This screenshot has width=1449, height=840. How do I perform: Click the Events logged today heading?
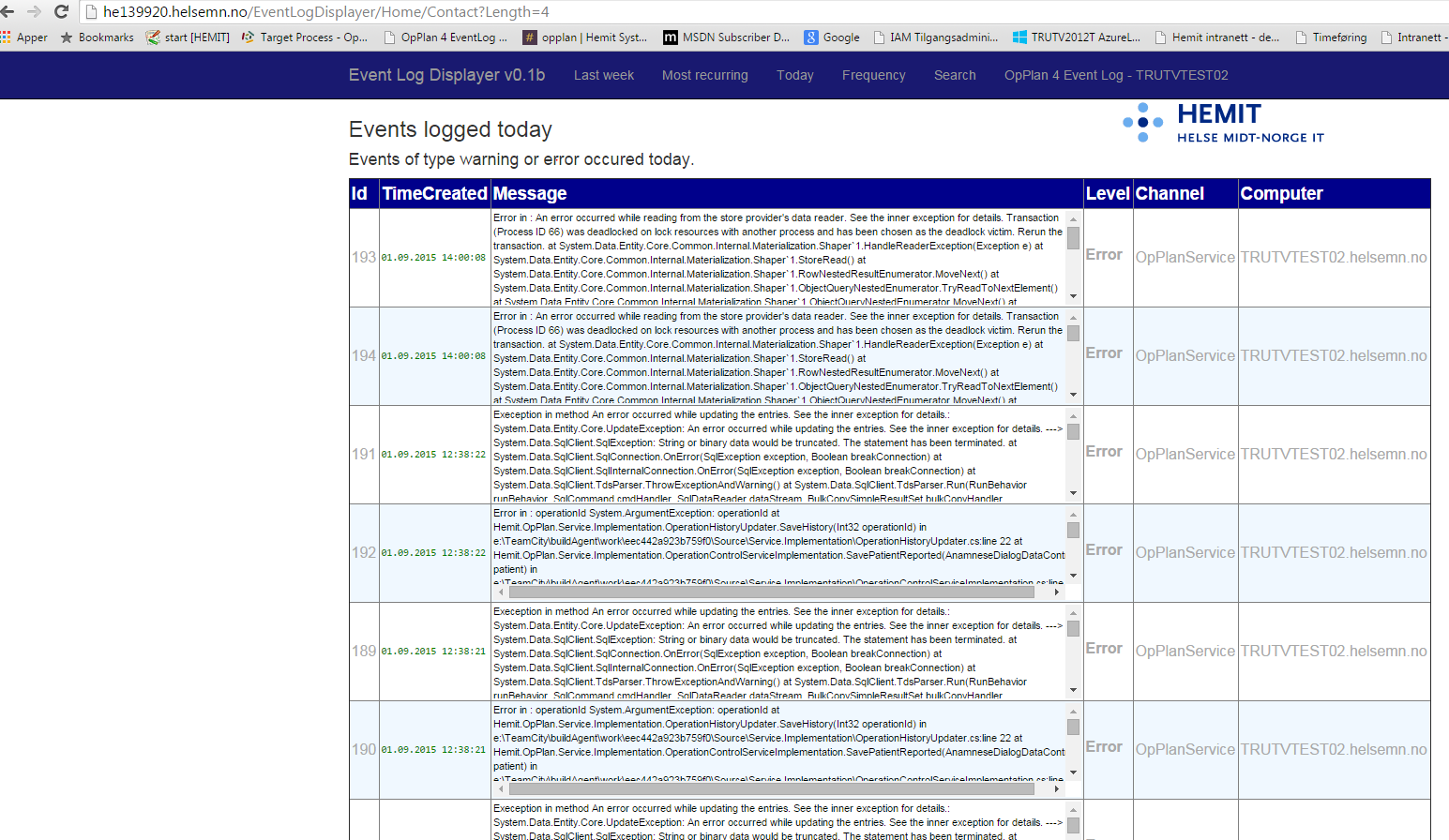450,129
